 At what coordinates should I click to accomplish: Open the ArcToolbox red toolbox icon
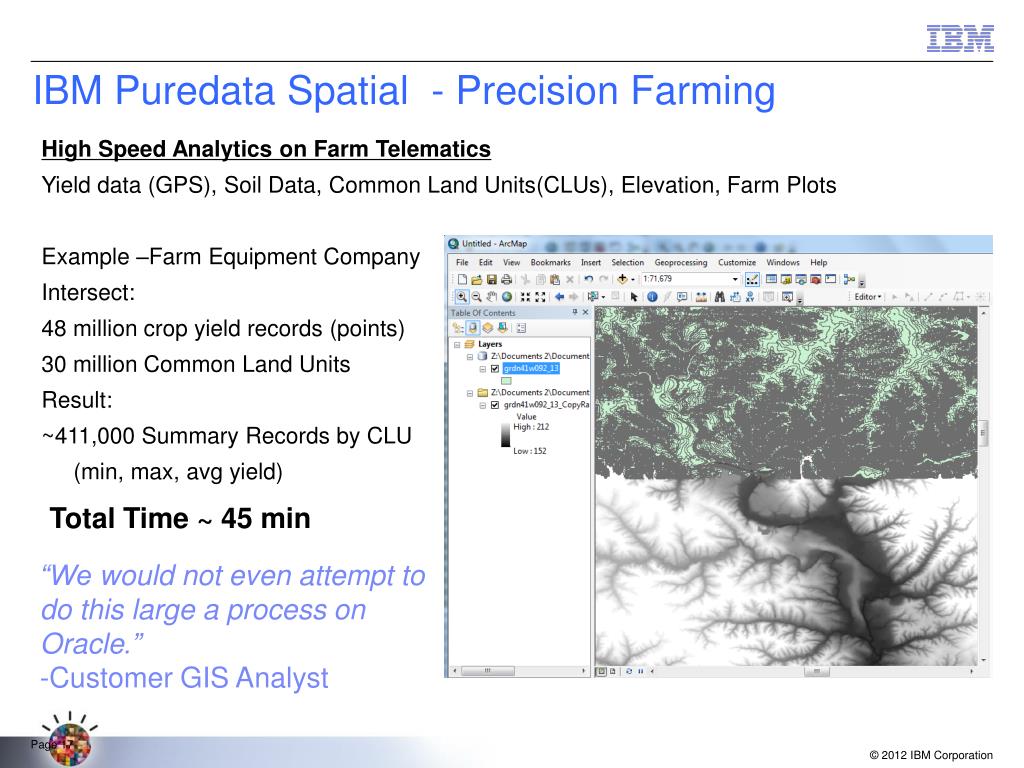(816, 279)
